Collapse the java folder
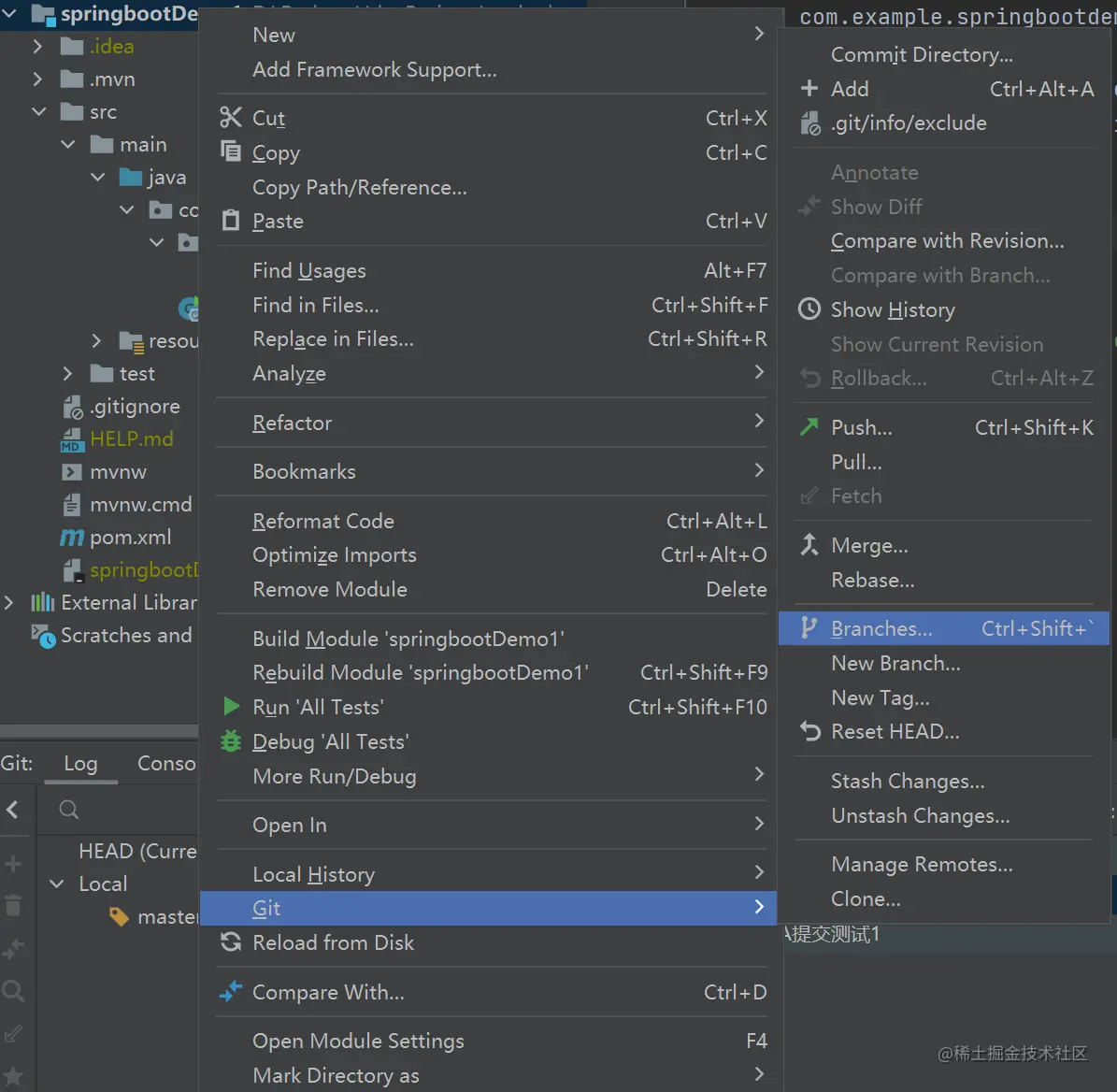The width and height of the screenshot is (1117, 1092). (97, 177)
